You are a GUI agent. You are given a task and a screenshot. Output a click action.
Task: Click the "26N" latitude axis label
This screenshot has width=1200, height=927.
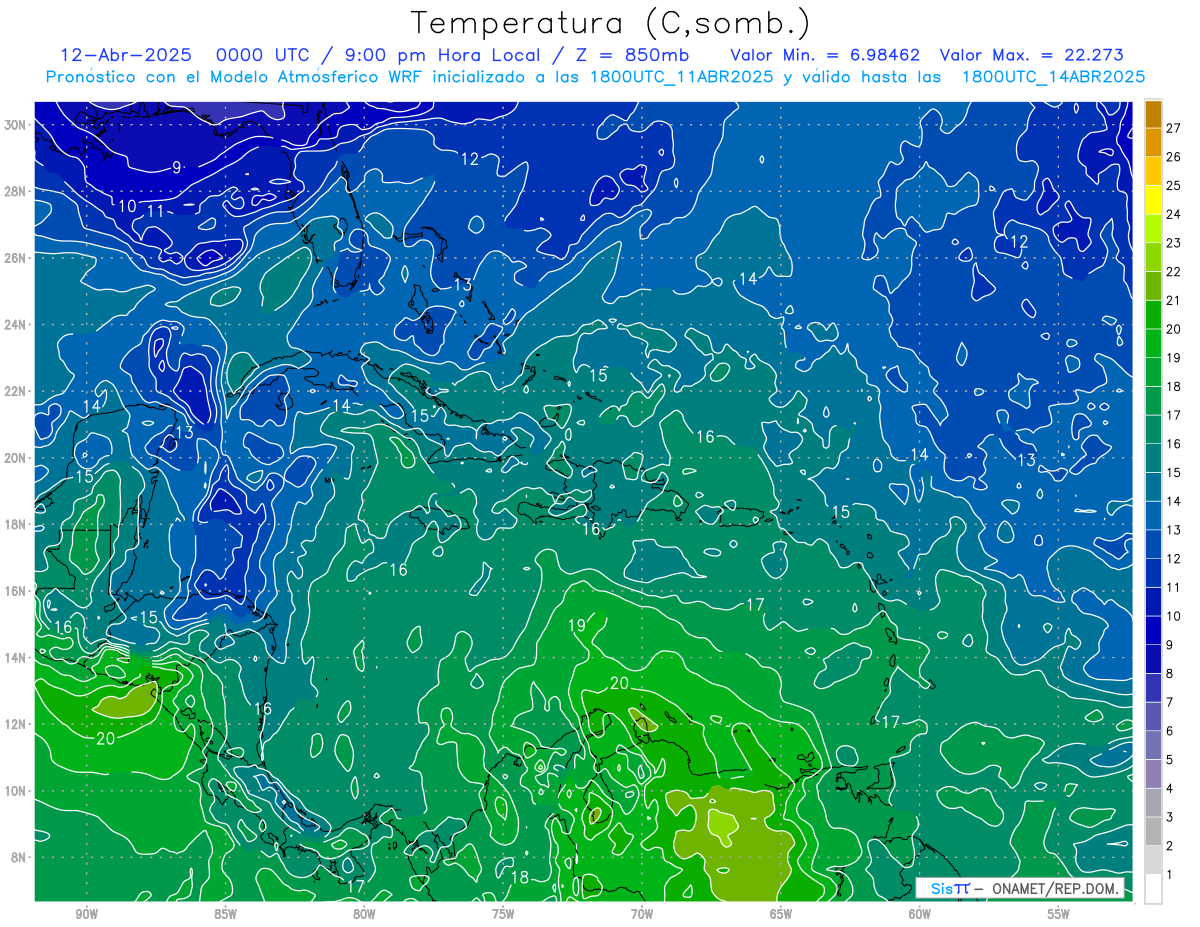pyautogui.click(x=17, y=258)
